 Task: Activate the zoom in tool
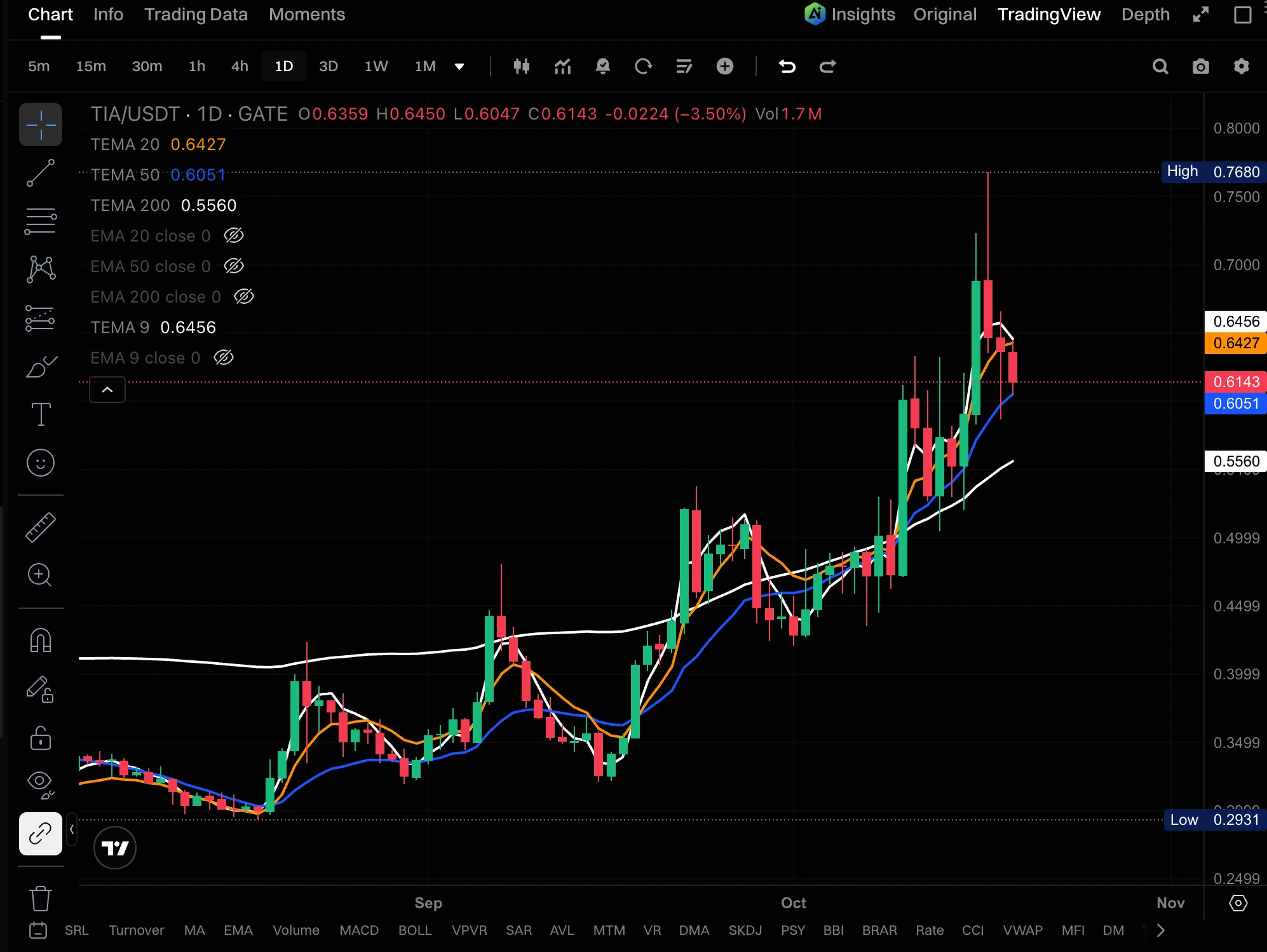pos(41,575)
